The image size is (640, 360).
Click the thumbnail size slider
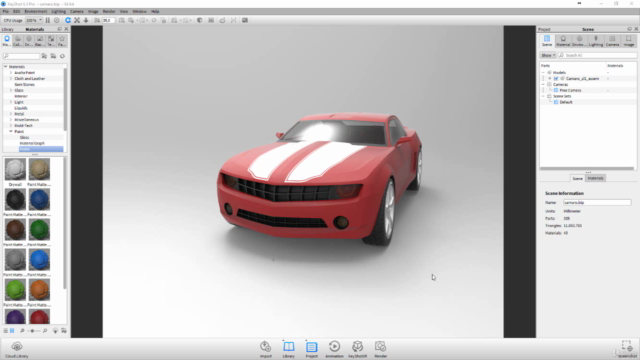pyautogui.click(x=33, y=331)
